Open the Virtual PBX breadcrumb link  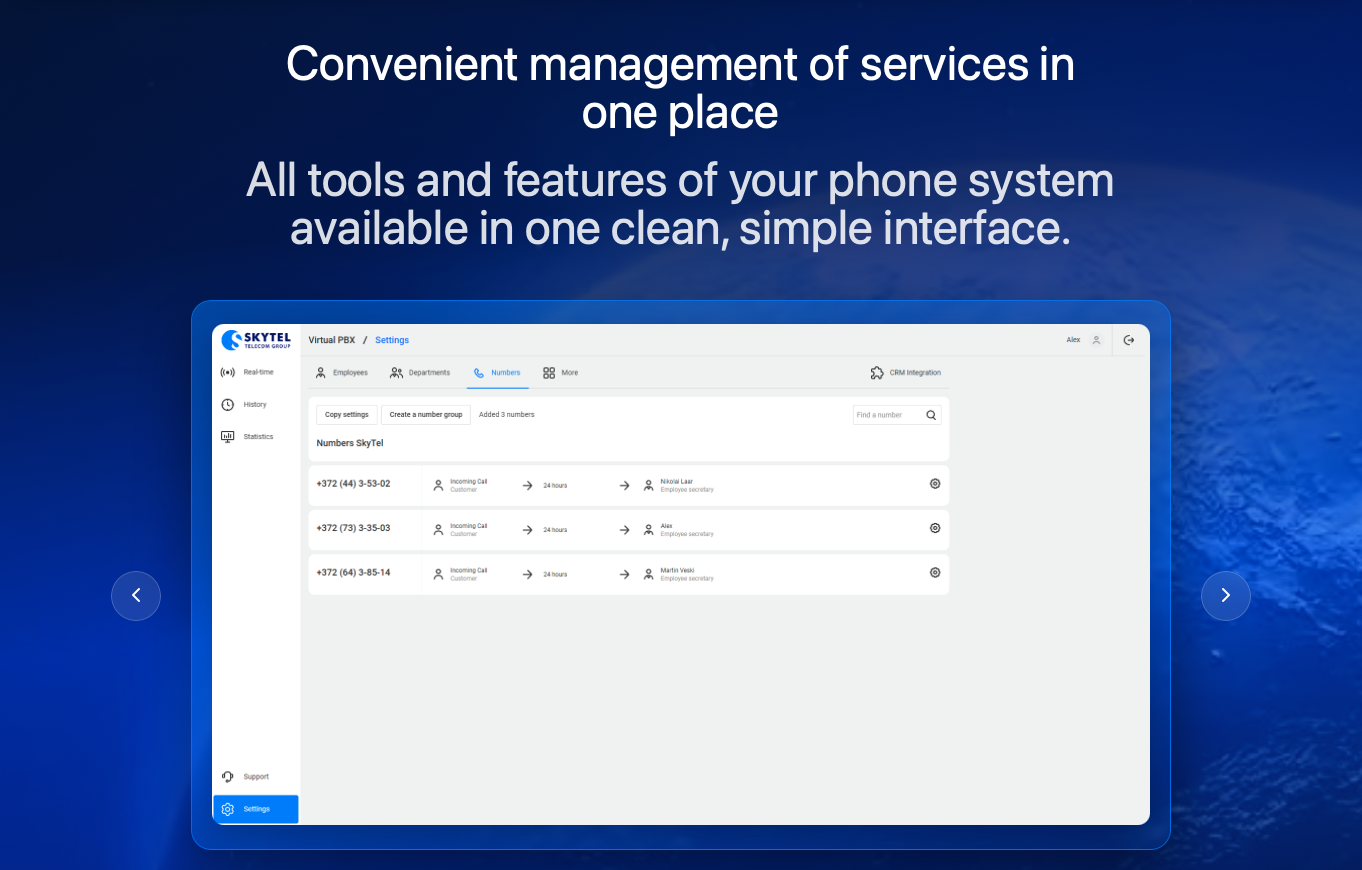[x=331, y=340]
